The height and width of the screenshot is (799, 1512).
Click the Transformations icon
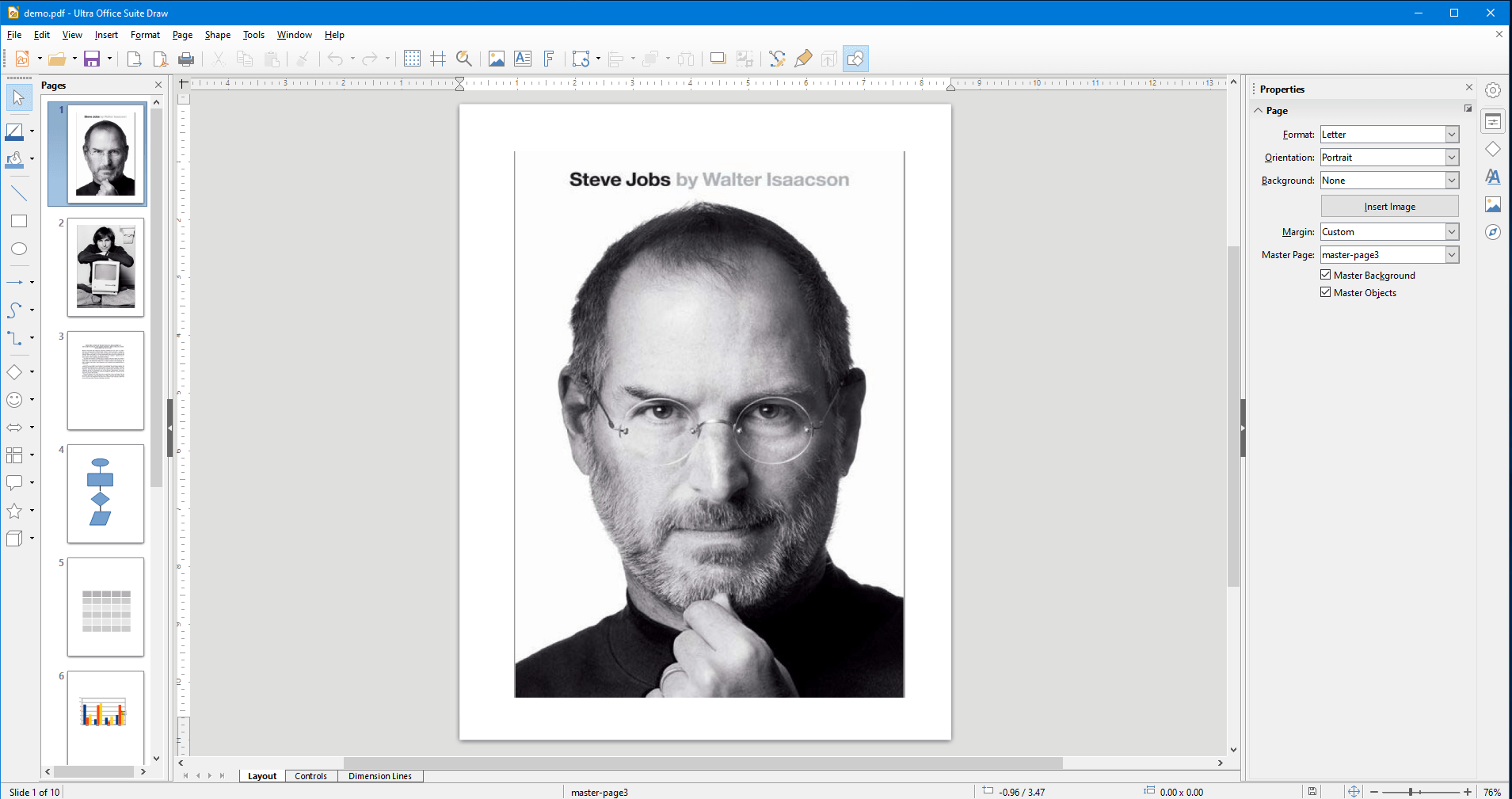[581, 59]
